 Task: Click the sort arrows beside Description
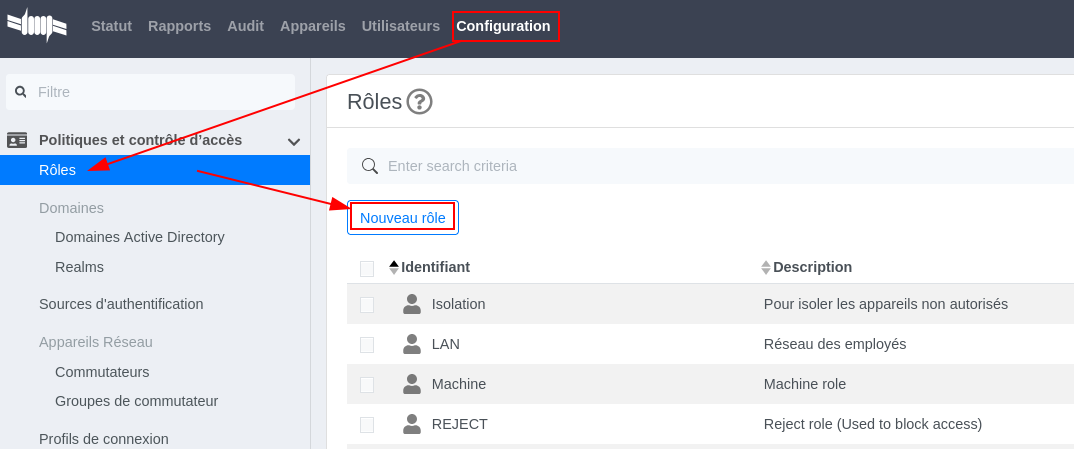point(766,268)
